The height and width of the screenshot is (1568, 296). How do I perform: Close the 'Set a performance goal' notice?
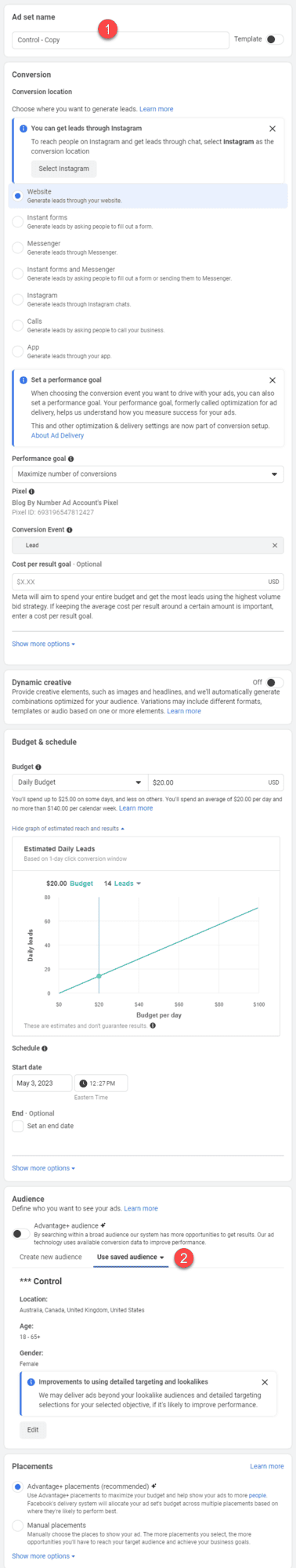pos(273,380)
